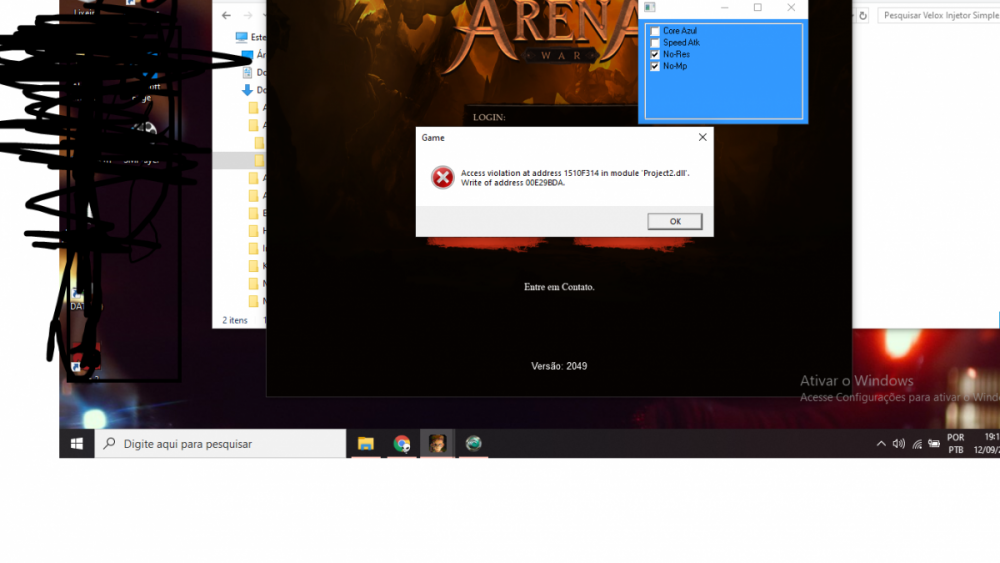Focus the 'Pesquisar Velox Injetor Simple' search field
1000x563 pixels.
tap(939, 15)
